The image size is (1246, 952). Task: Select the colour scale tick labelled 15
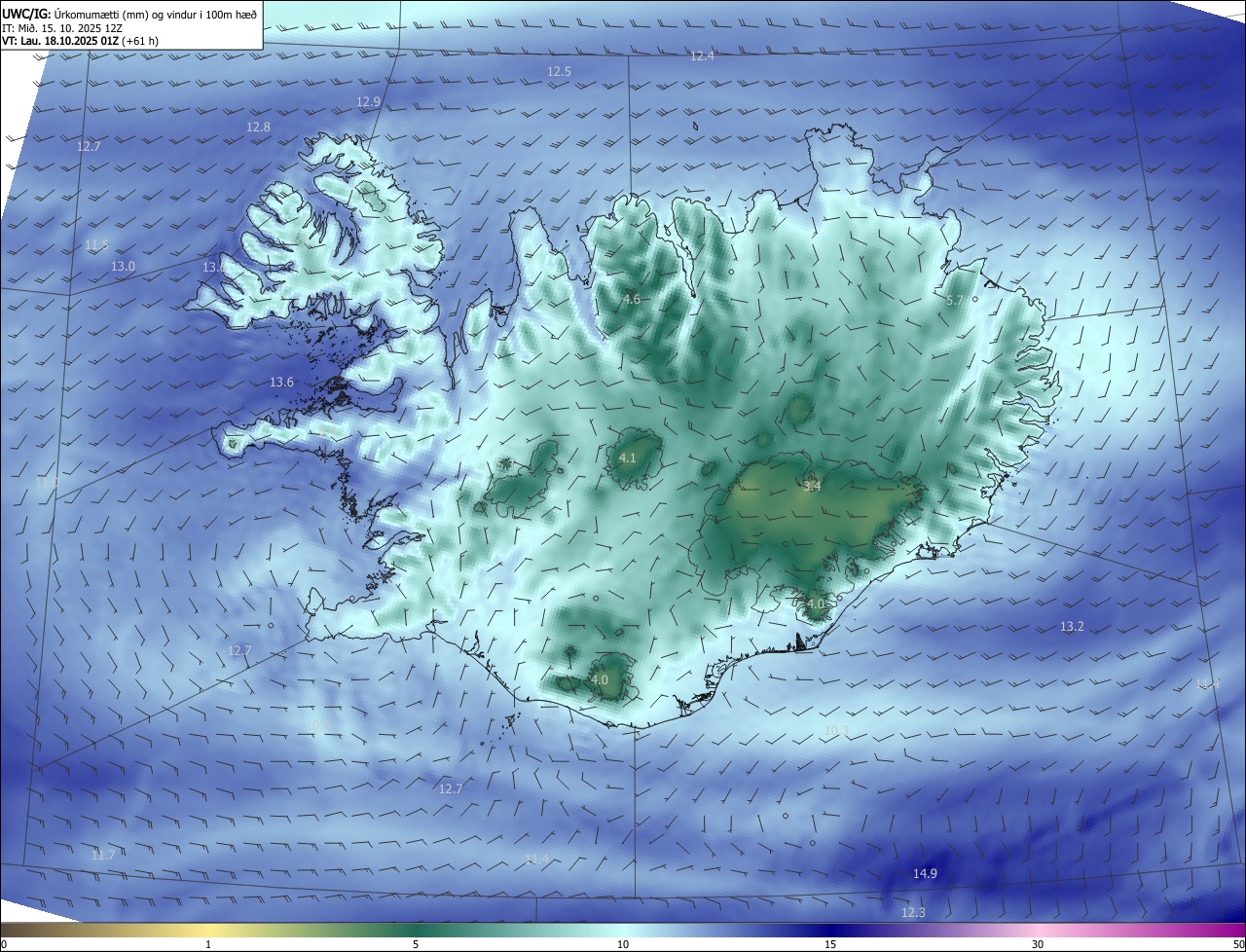point(830,945)
